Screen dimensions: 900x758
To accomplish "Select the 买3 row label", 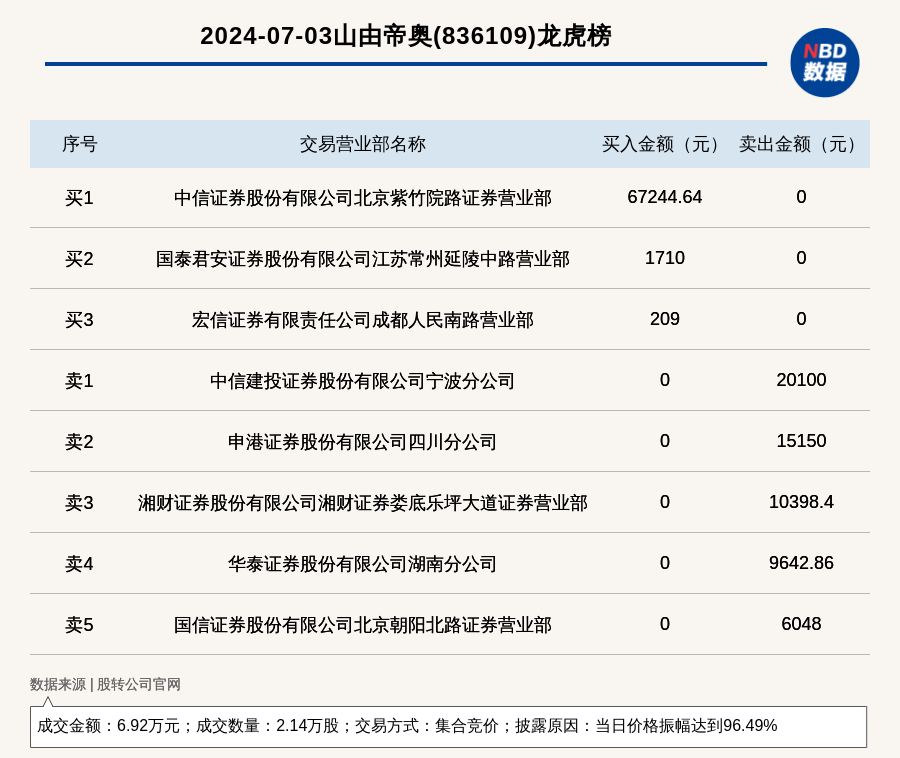I will [x=79, y=320].
